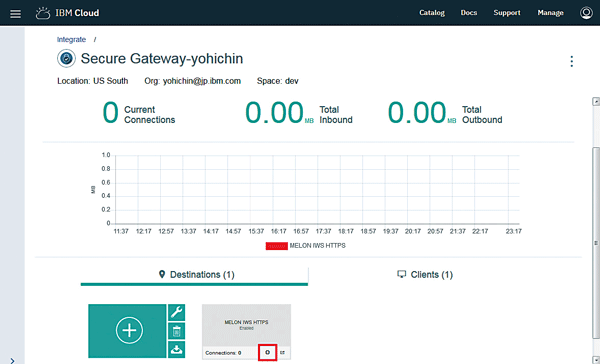Open the Manage menu
600x364 pixels.
(550, 13)
